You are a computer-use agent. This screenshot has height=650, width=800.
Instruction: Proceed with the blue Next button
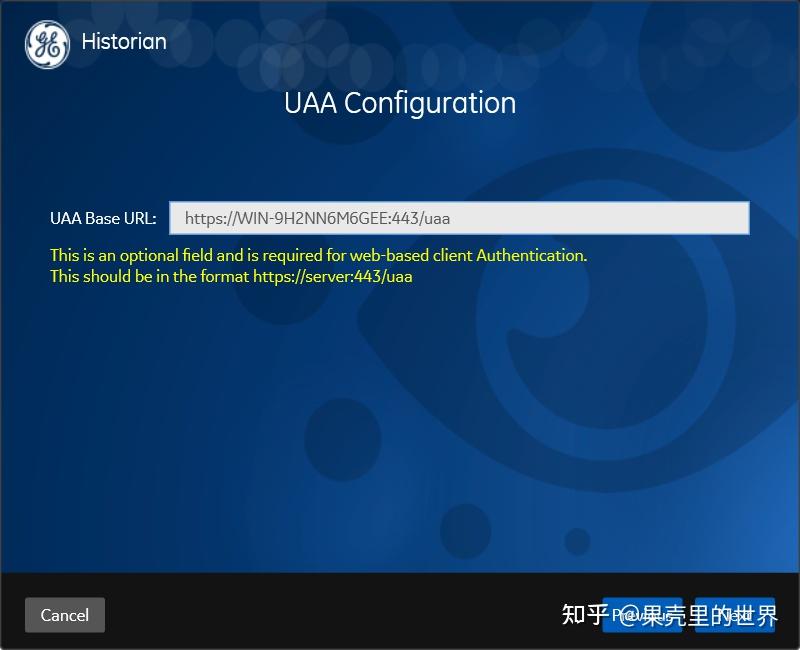[735, 615]
